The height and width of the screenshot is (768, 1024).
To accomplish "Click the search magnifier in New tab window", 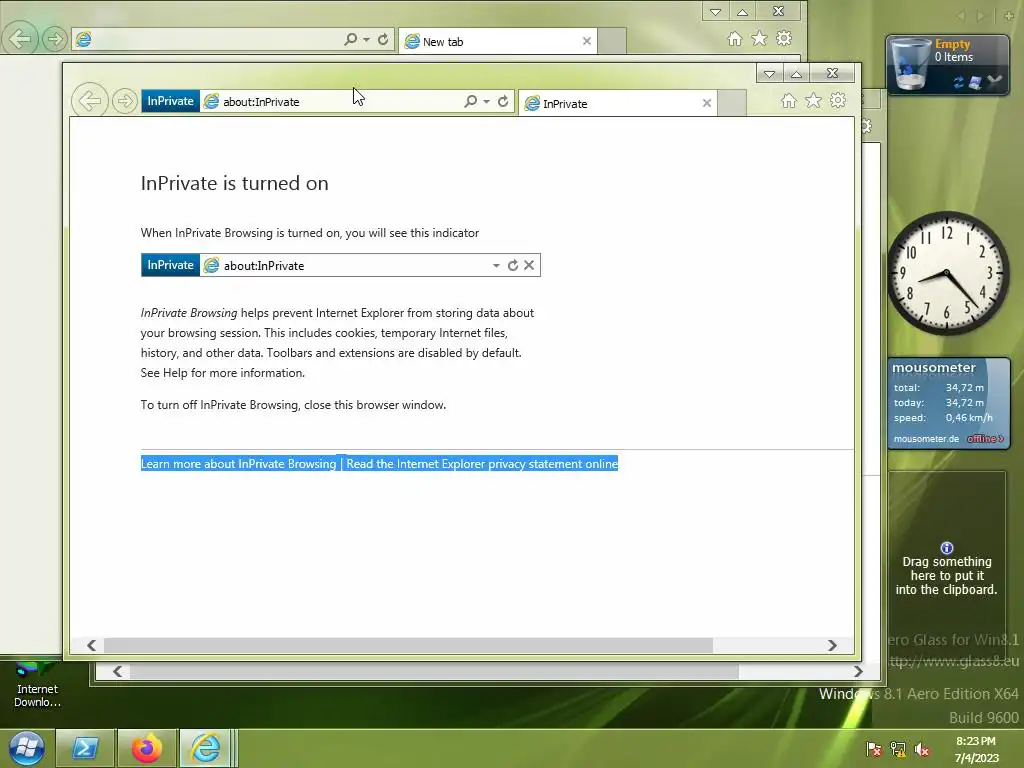I will pyautogui.click(x=351, y=39).
